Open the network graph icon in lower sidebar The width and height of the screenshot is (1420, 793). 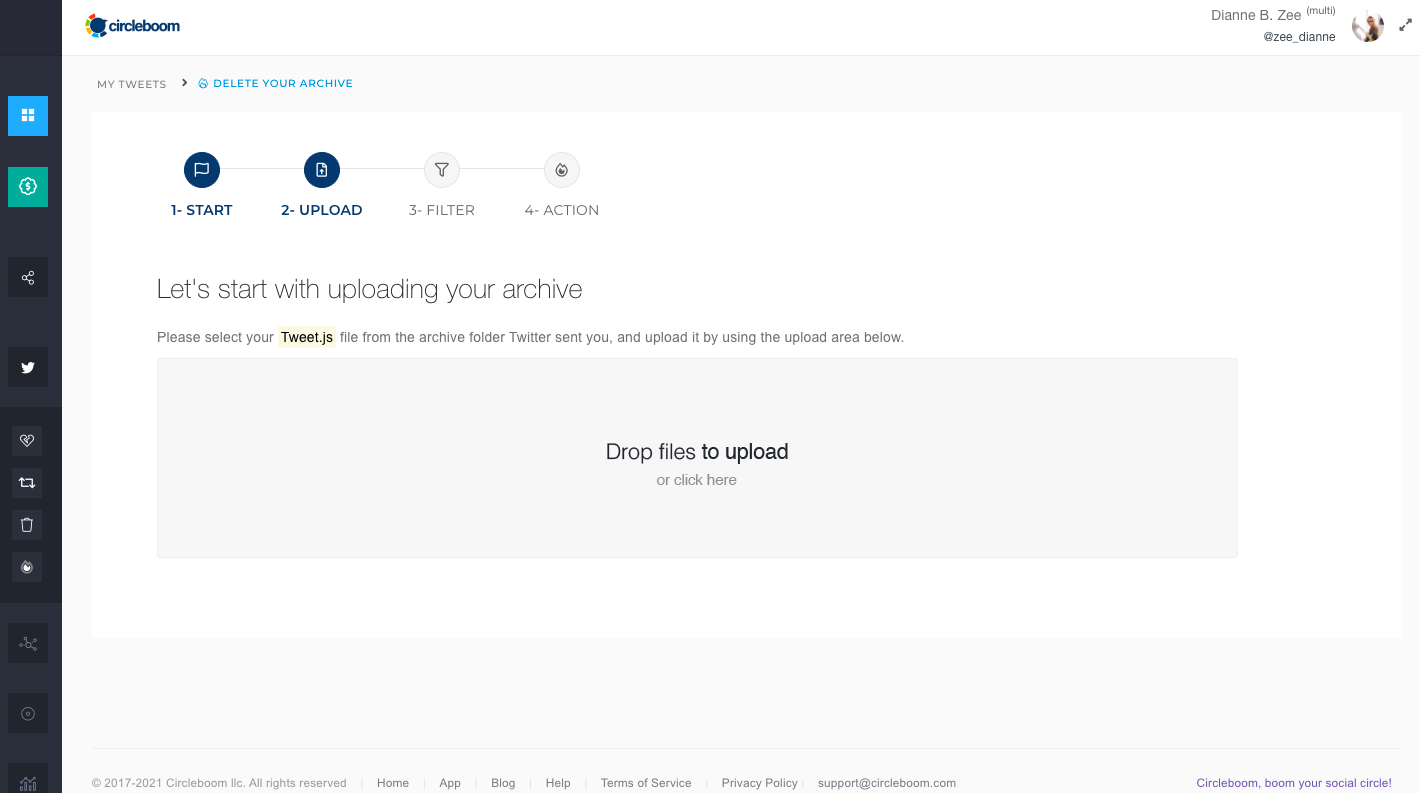point(27,643)
